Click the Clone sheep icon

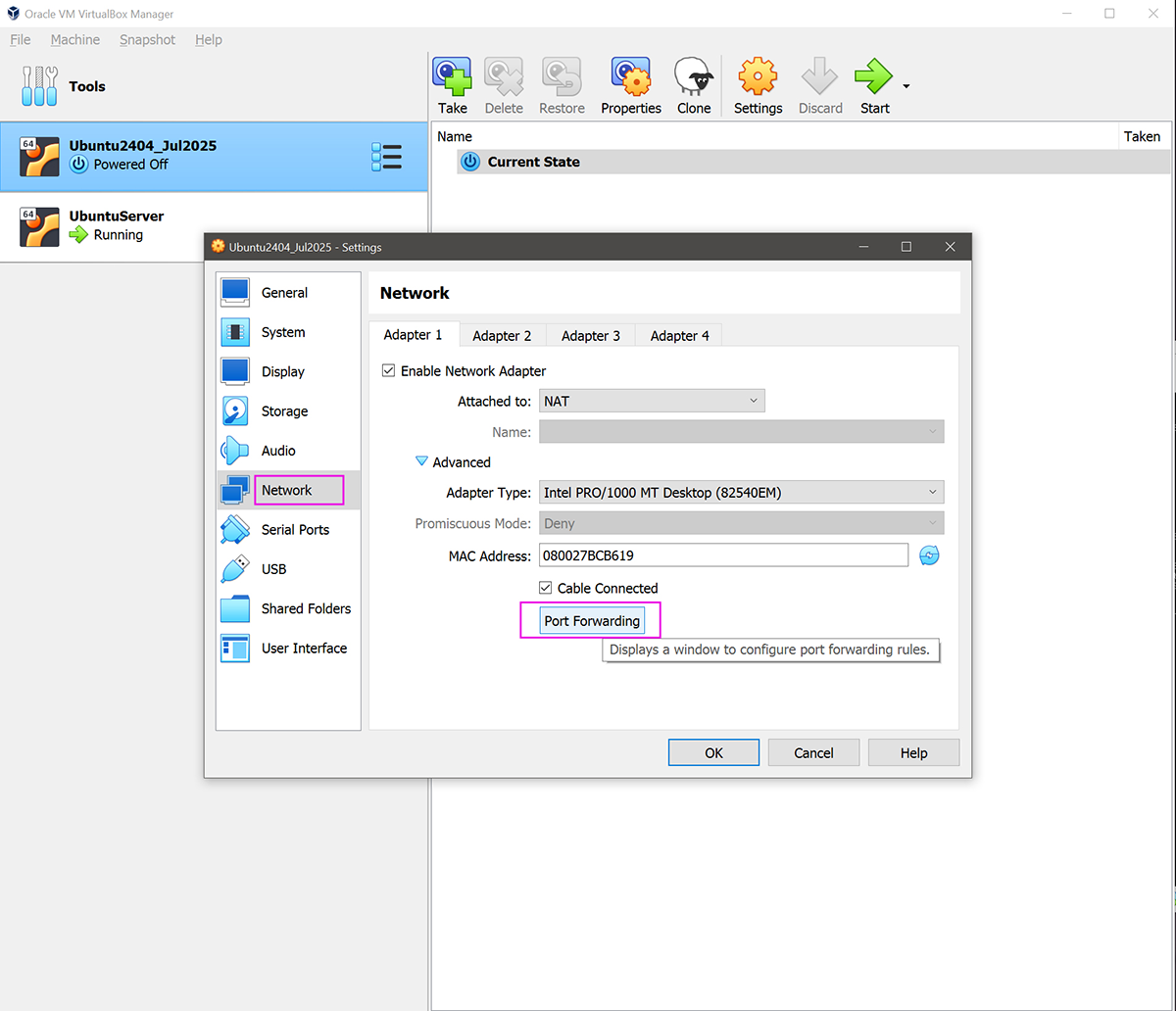[x=694, y=76]
